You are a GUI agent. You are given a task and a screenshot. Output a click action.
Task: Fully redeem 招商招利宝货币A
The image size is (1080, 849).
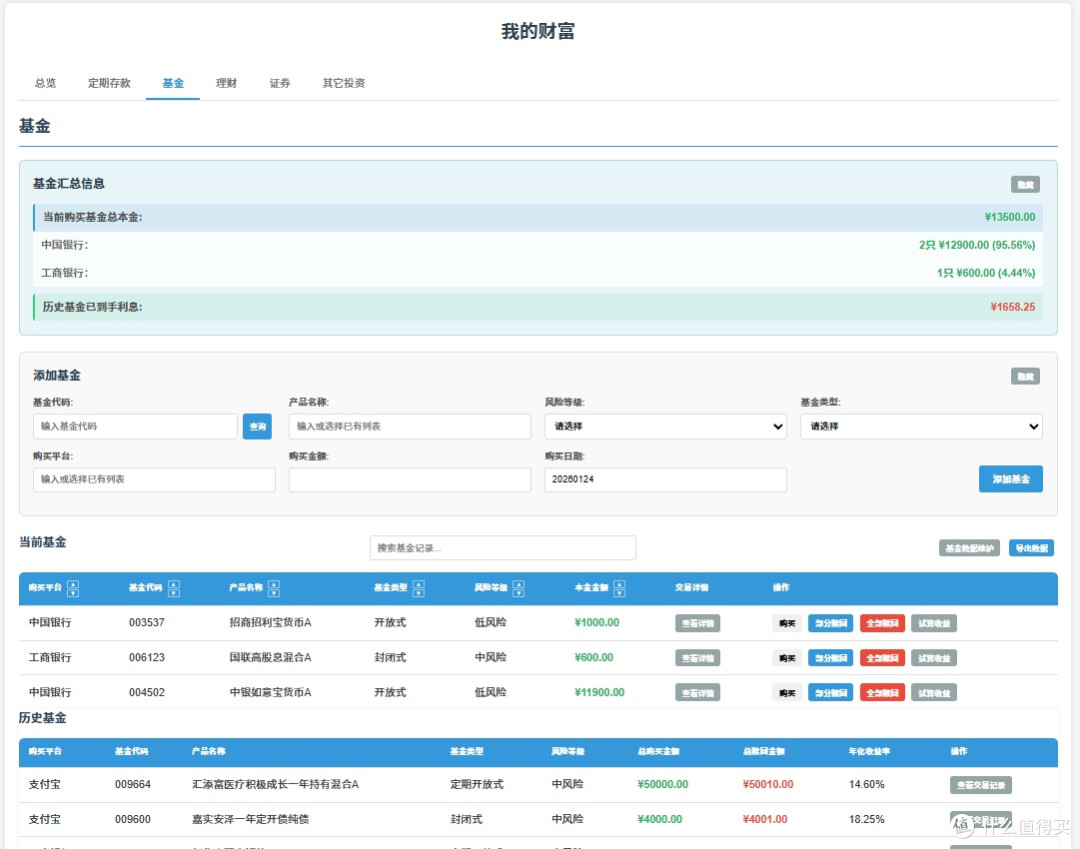point(882,623)
